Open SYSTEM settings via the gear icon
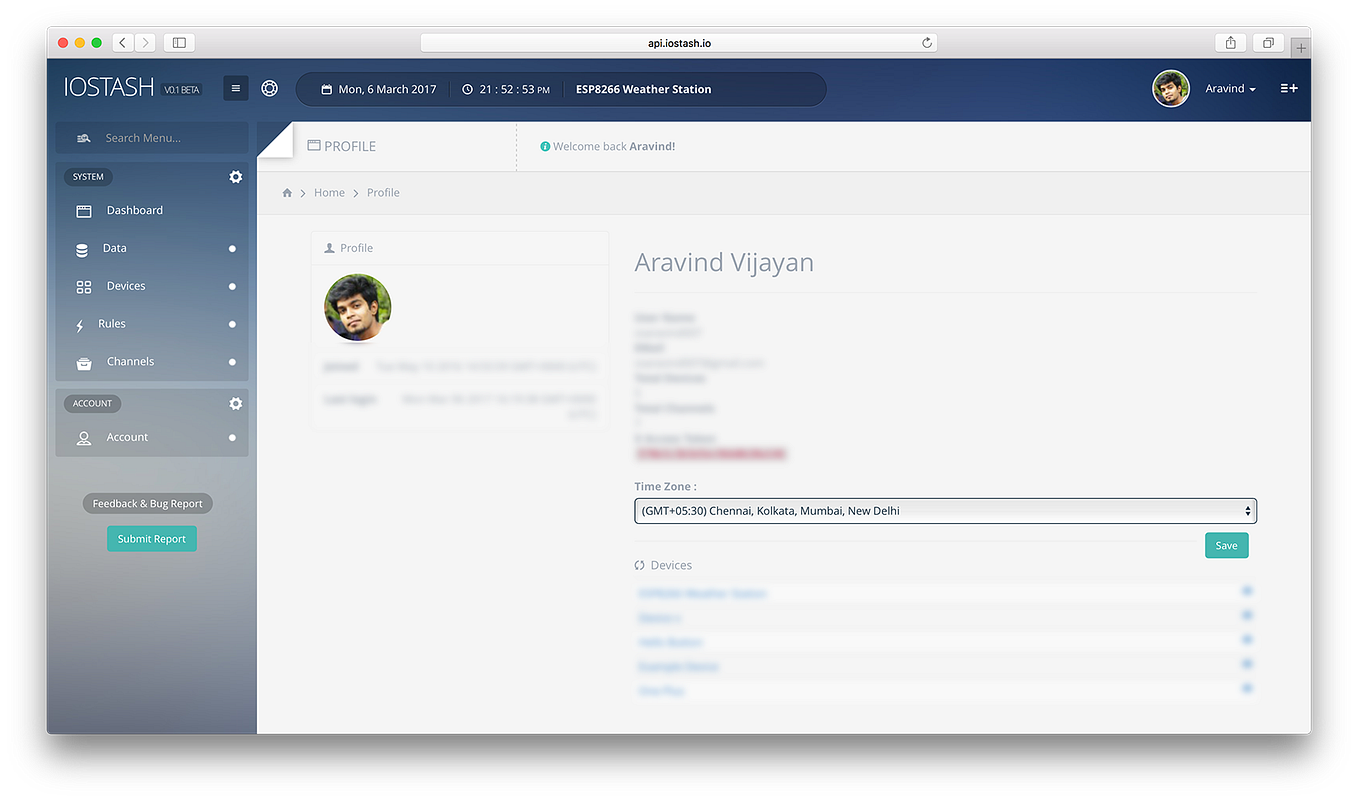This screenshot has height=801, width=1358. tap(235, 176)
